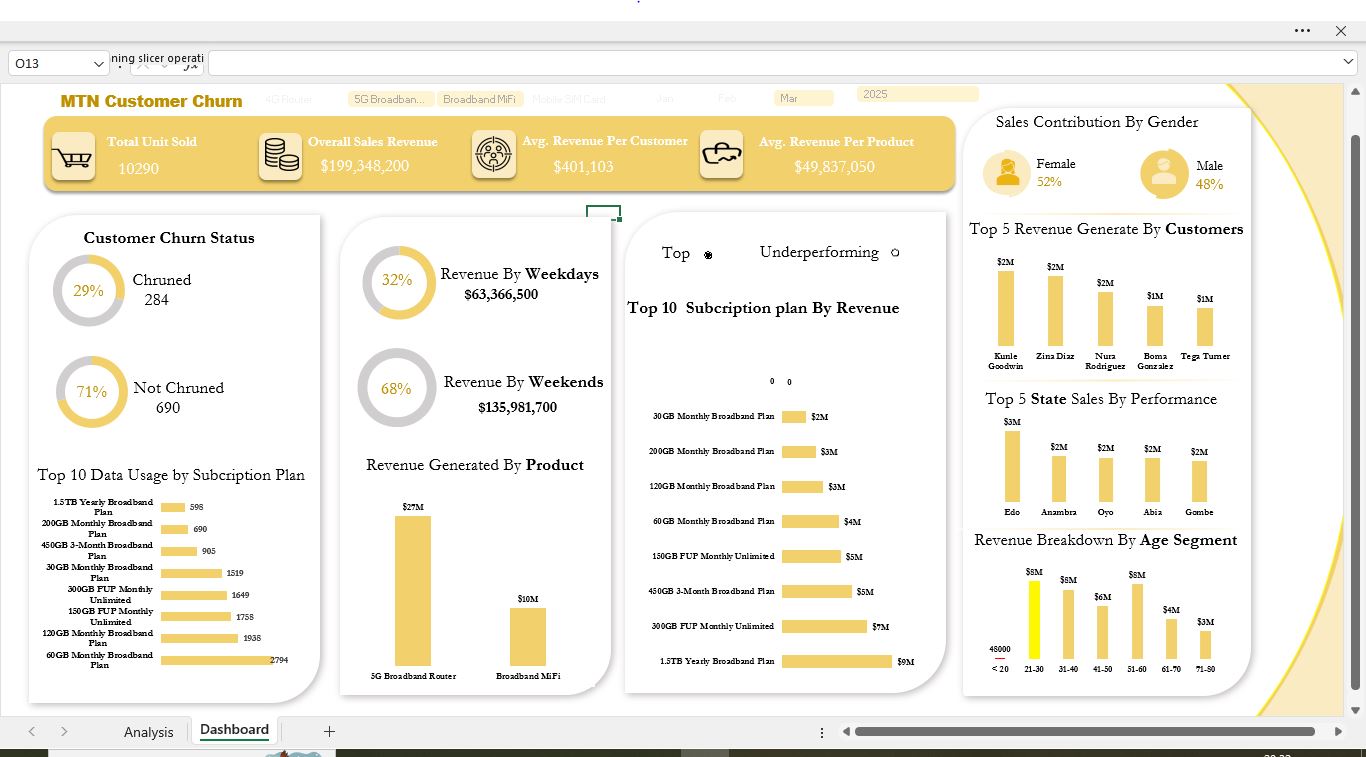This screenshot has width=1366, height=757.
Task: Click the shopping cart icon for Total Unit Sold
Action: click(x=73, y=157)
